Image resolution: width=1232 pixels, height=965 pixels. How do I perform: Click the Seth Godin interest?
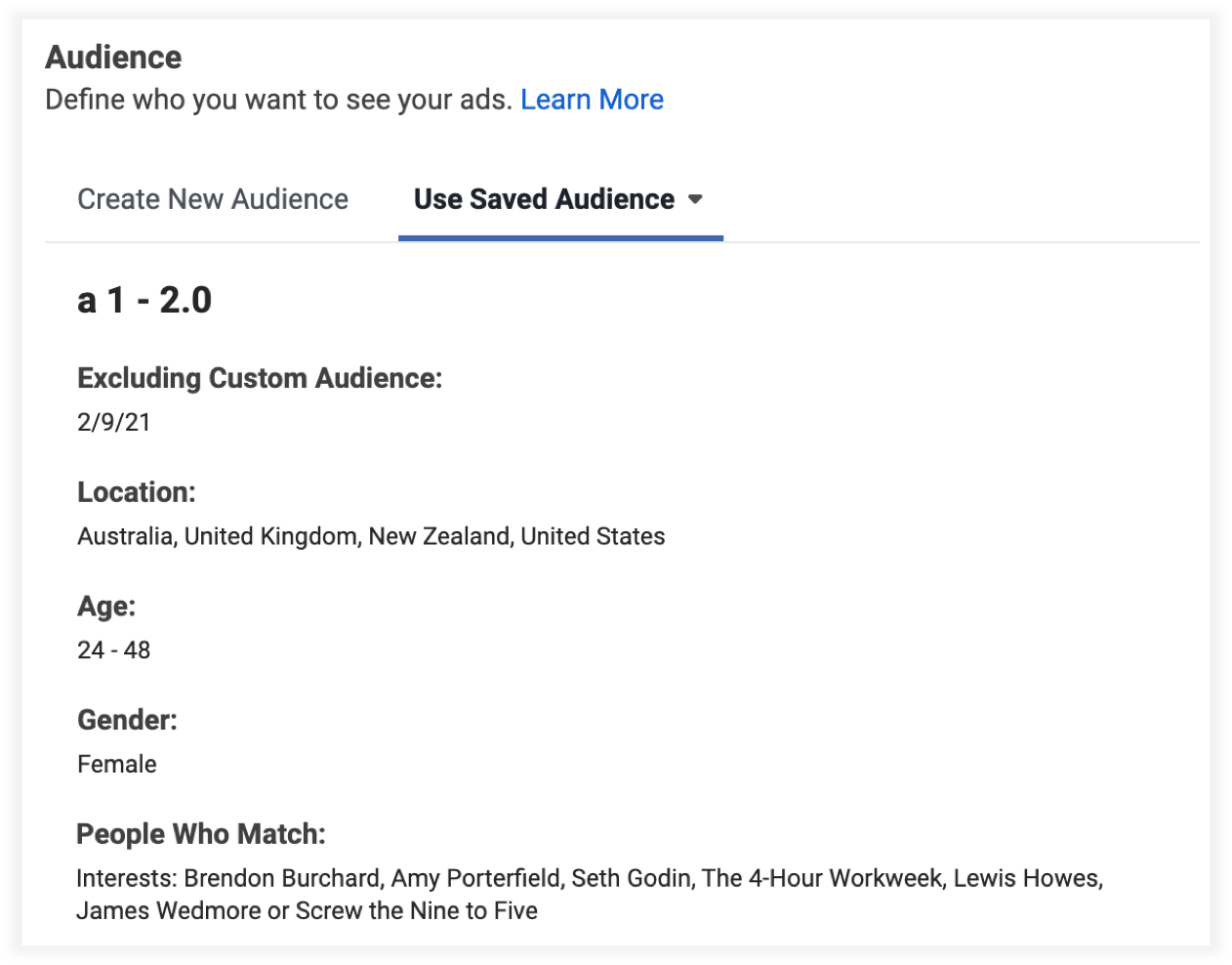pyautogui.click(x=631, y=878)
